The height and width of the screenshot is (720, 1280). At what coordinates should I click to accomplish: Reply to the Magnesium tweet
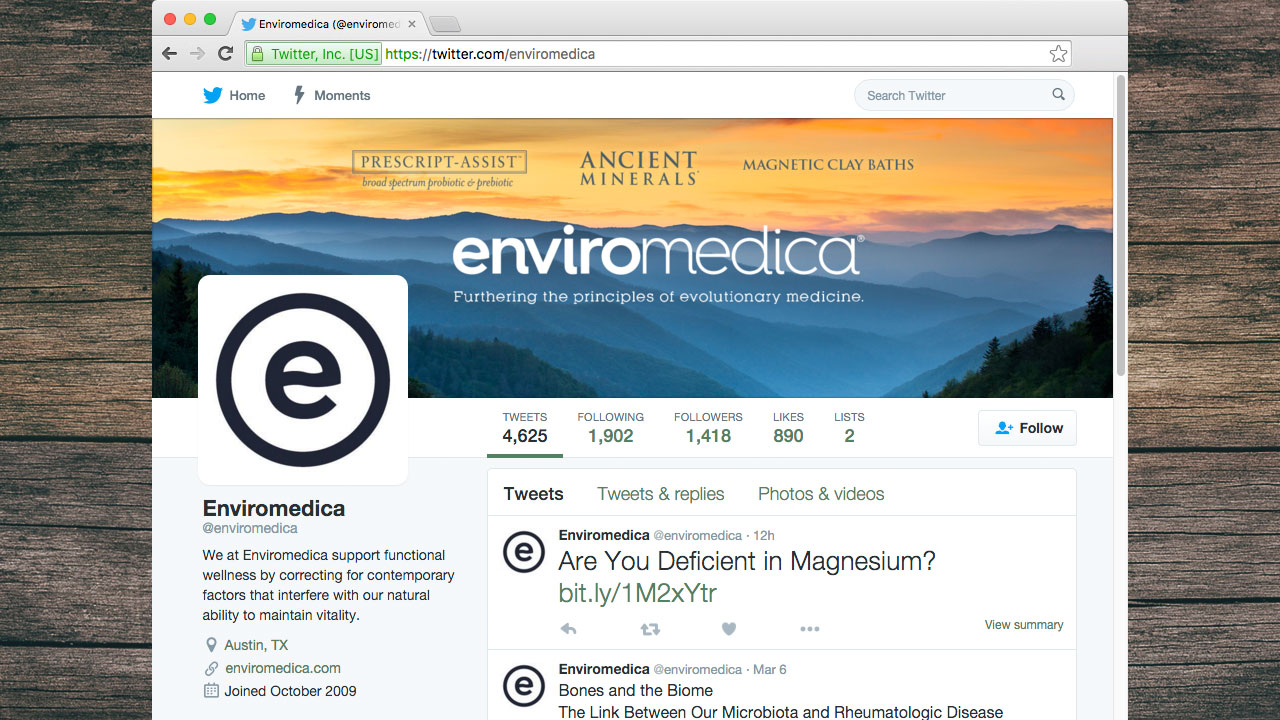click(x=568, y=629)
